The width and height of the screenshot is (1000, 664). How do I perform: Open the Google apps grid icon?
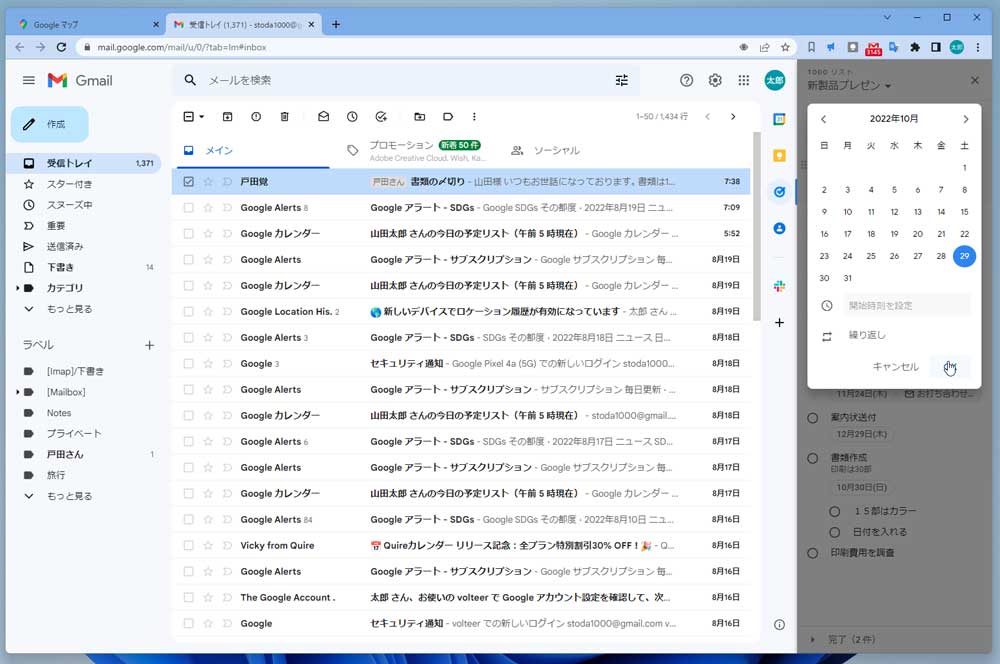coord(744,80)
